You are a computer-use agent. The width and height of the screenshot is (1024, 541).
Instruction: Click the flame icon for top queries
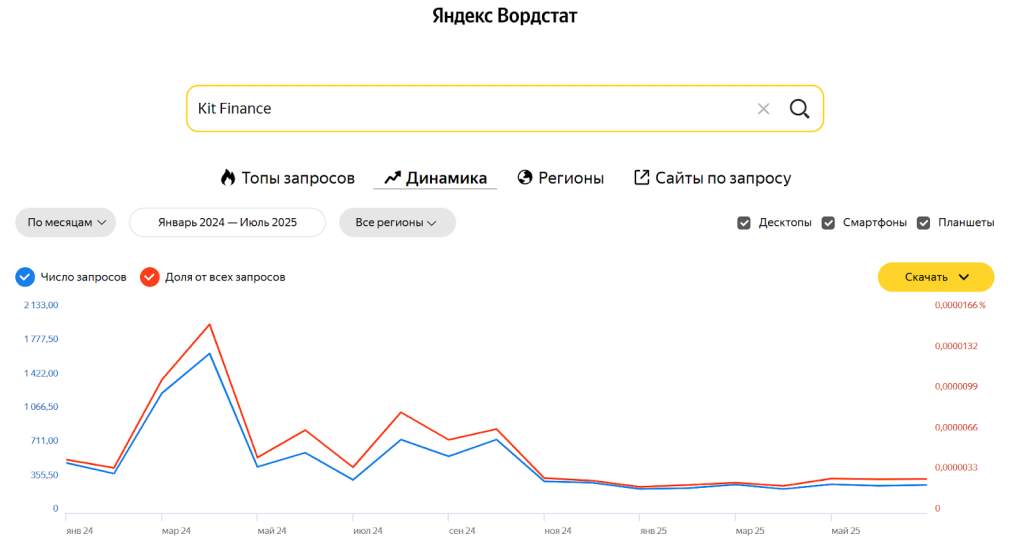[x=228, y=178]
